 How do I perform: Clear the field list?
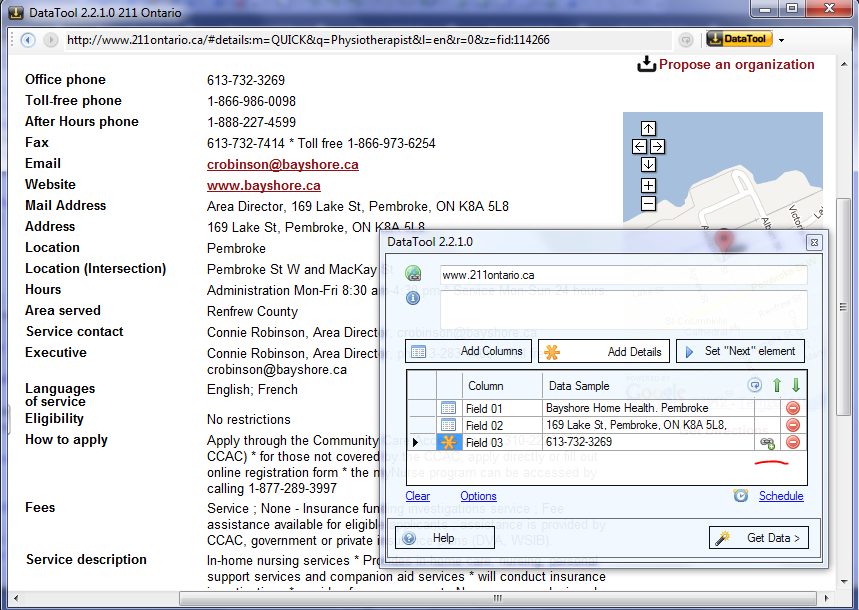(x=418, y=495)
